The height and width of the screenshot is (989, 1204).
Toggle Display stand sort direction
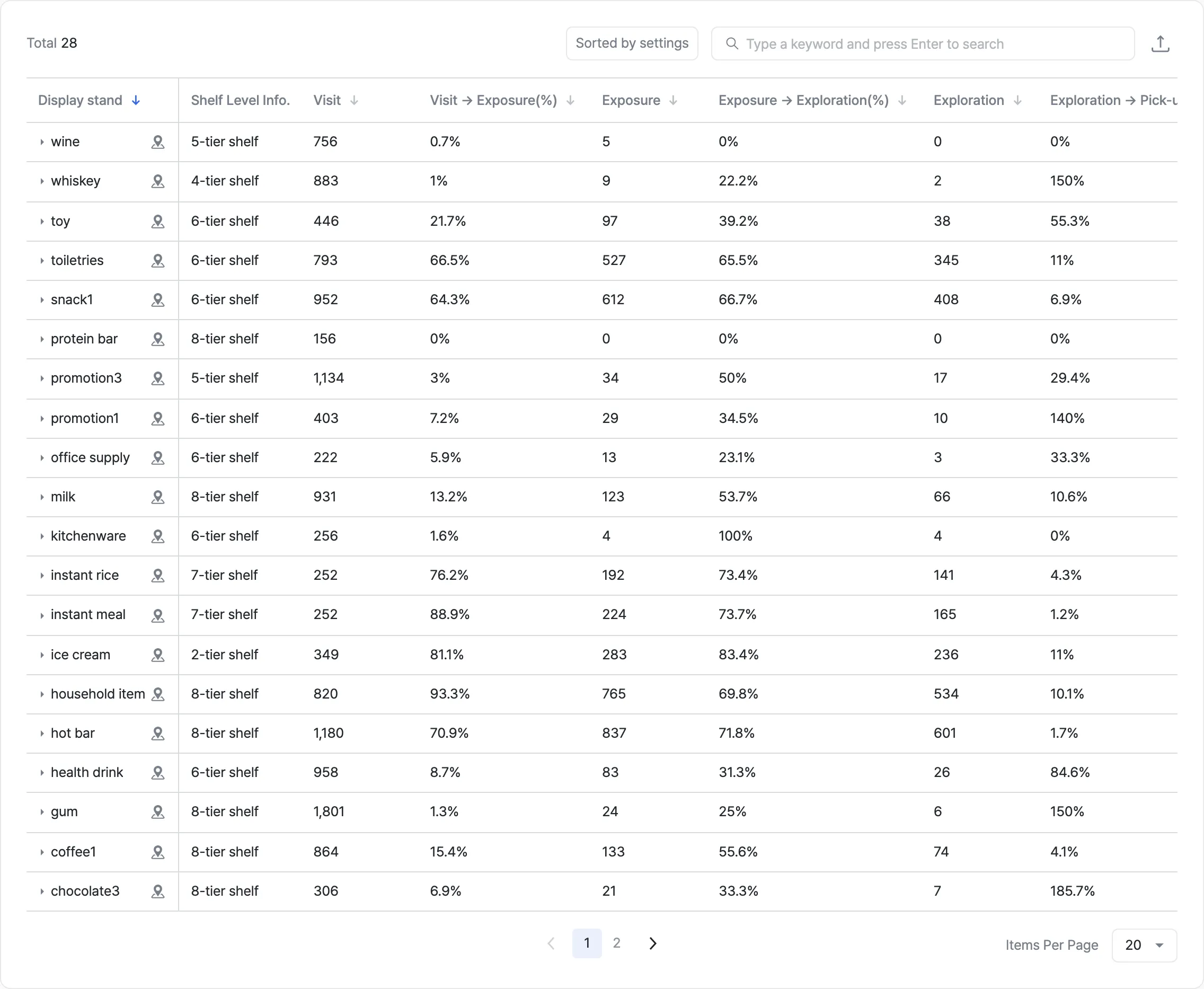[136, 101]
